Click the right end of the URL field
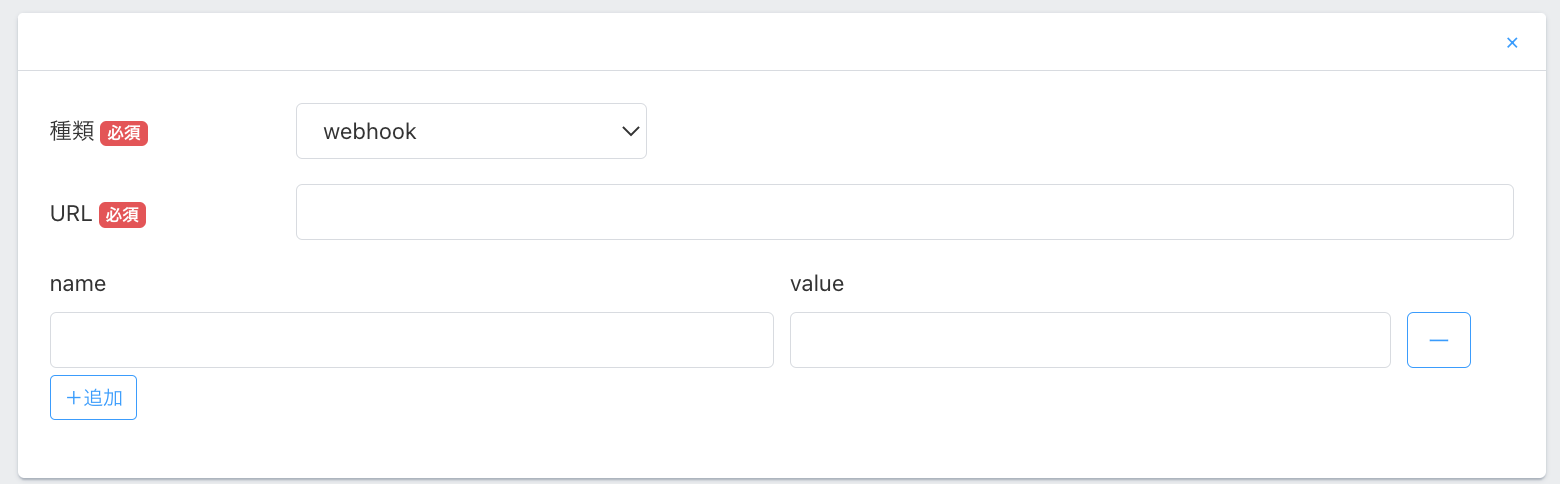Screen dimensions: 1560x484 pos(1490,212)
